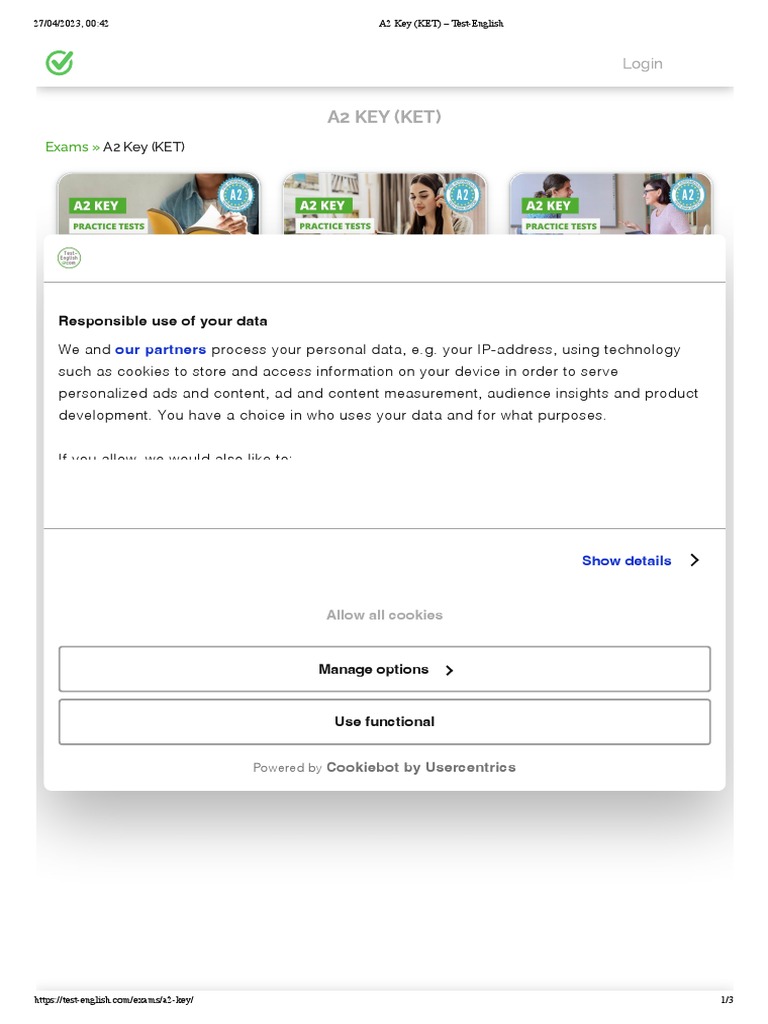Click the A2 Key (KET) breadcrumb text
This screenshot has height=1024, width=768.
pyautogui.click(x=144, y=147)
